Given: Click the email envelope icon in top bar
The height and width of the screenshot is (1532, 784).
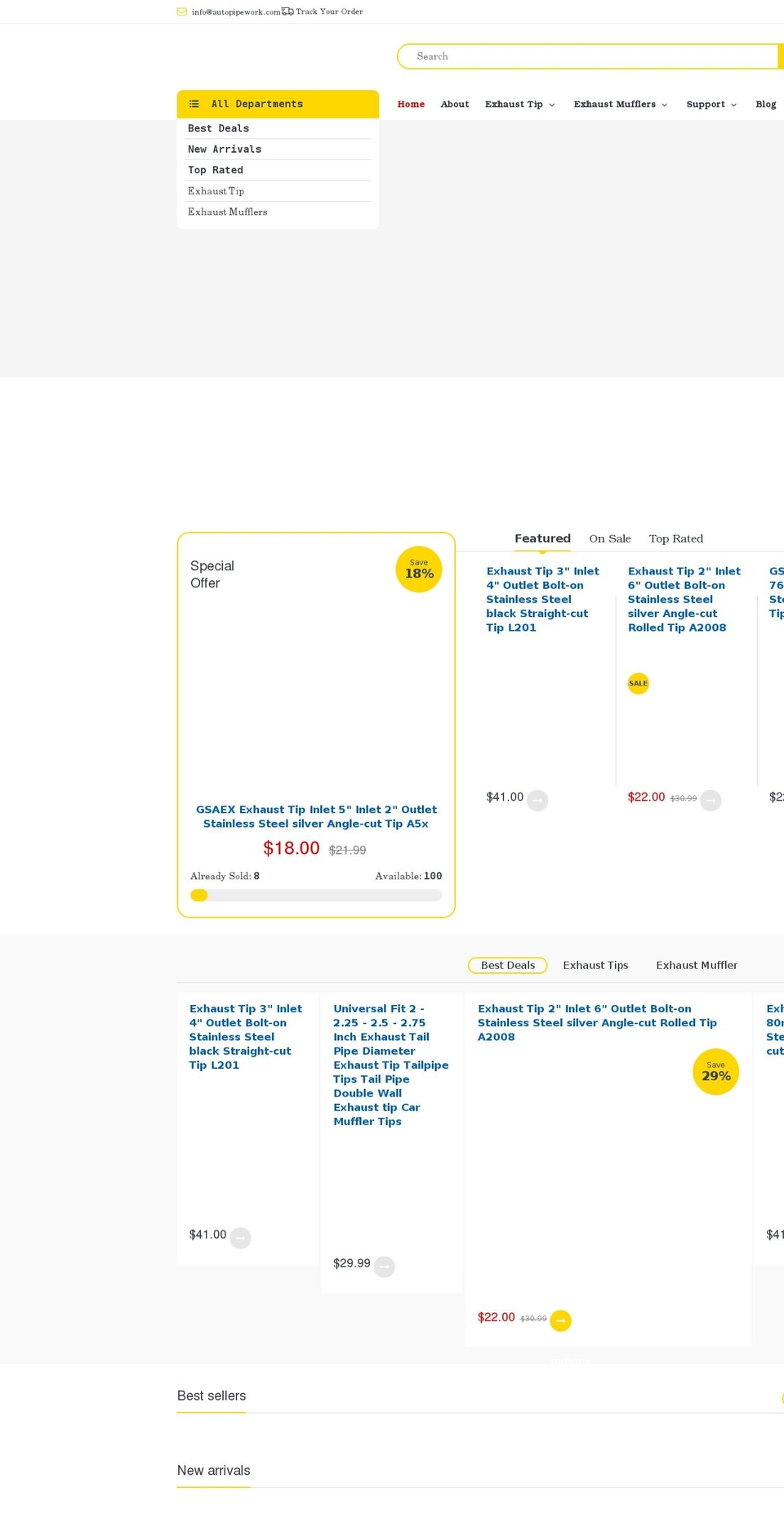Looking at the screenshot, I should (x=181, y=11).
